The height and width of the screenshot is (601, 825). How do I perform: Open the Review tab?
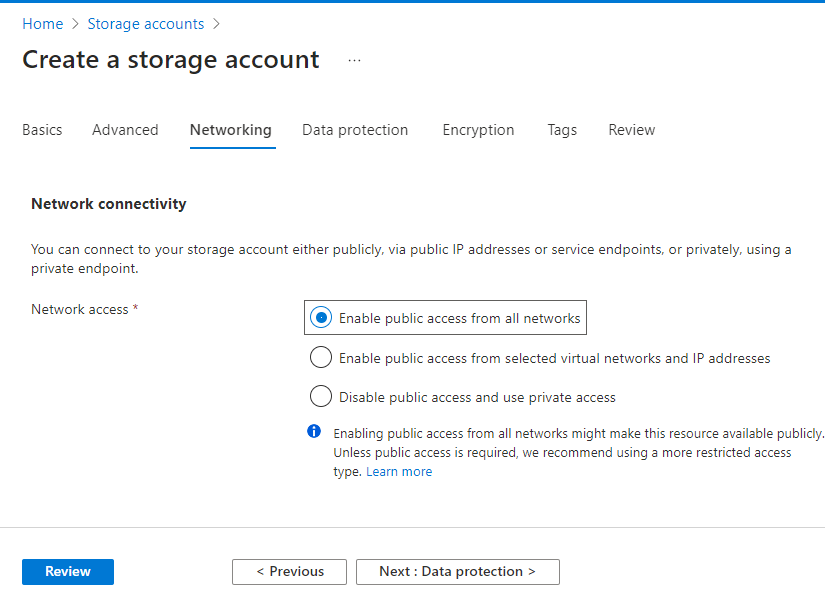tap(631, 130)
